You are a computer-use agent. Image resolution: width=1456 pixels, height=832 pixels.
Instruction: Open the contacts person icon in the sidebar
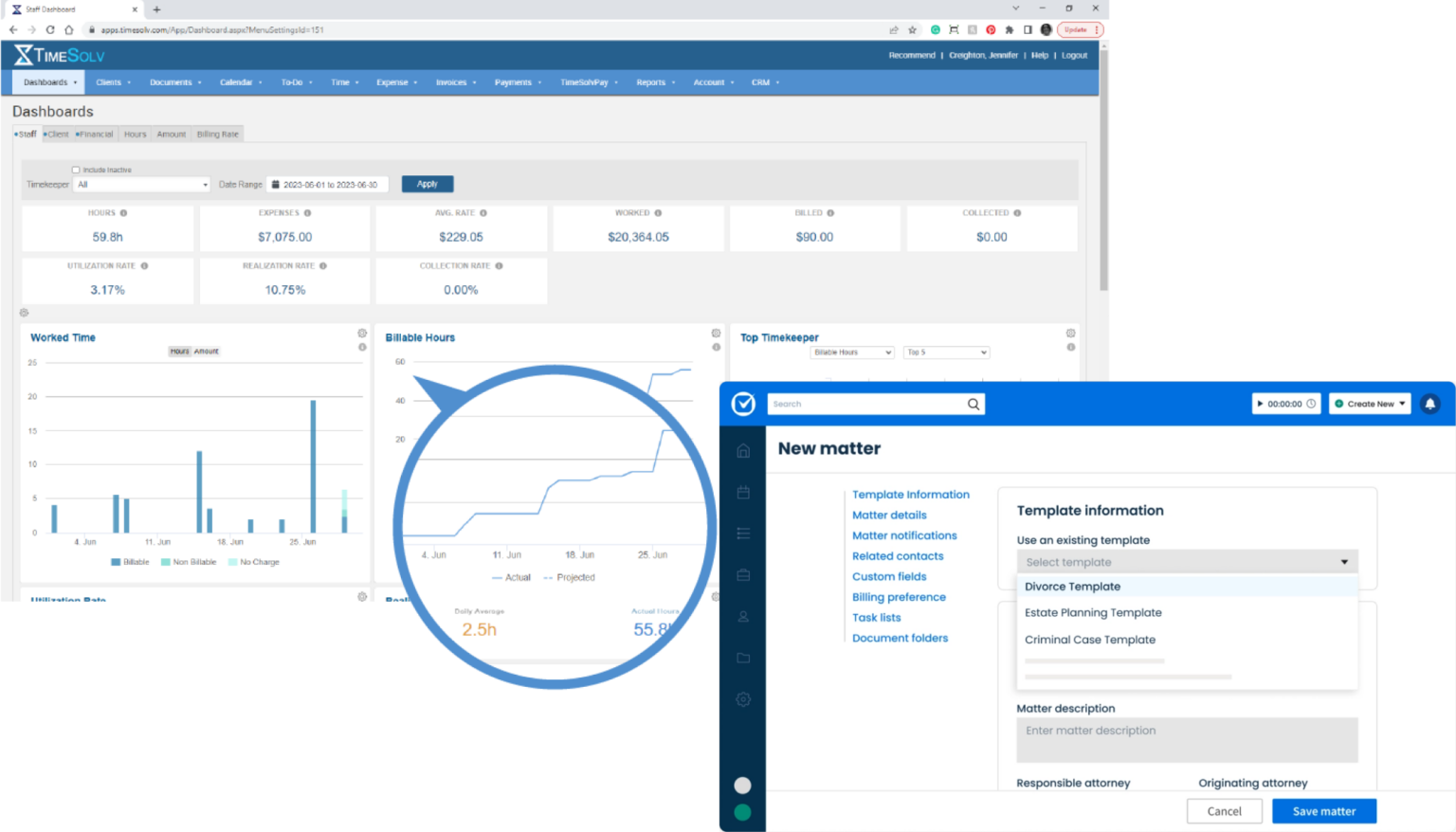[x=743, y=616]
